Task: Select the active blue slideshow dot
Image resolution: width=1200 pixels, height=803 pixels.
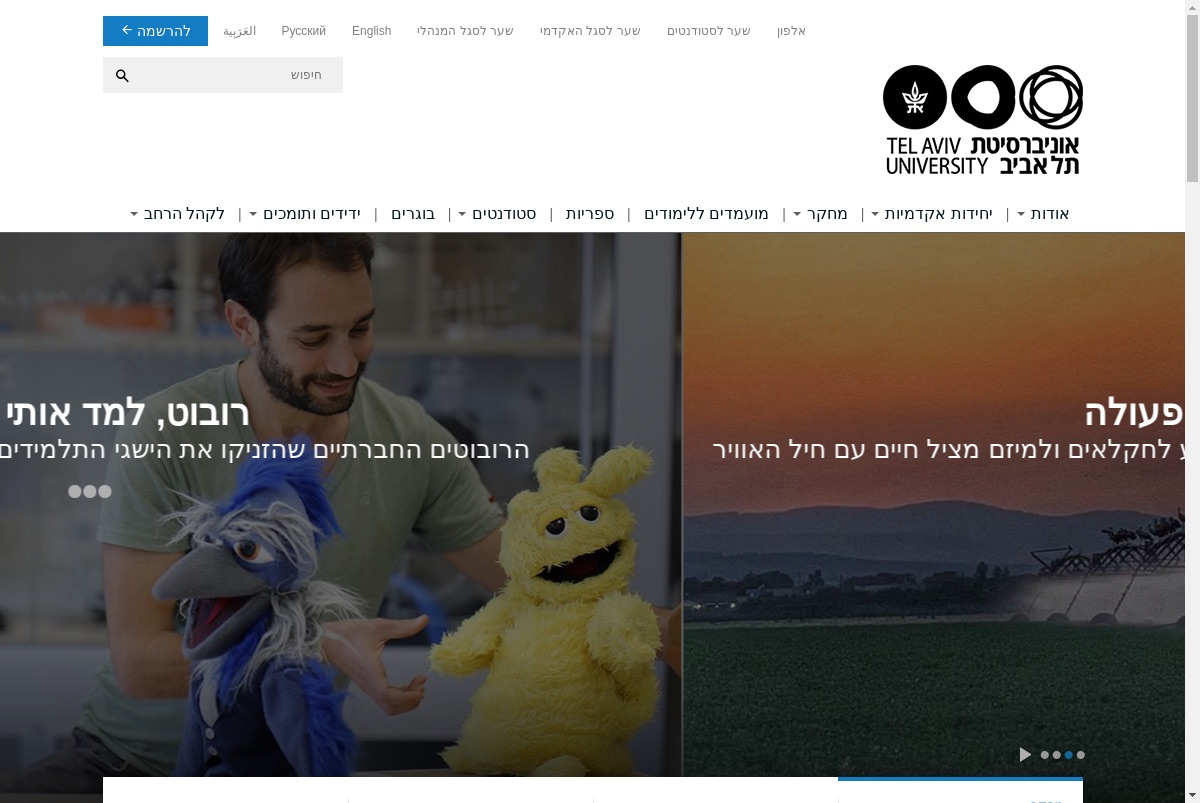Action: 1069,755
